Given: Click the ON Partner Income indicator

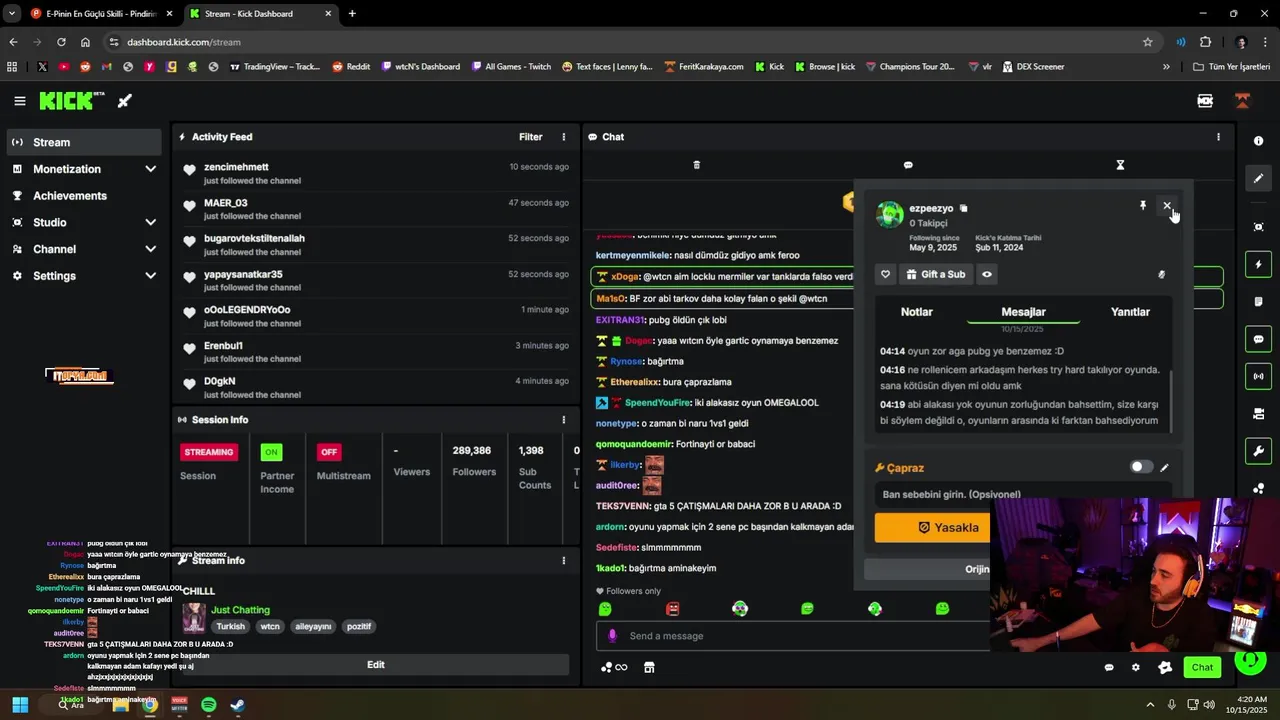Looking at the screenshot, I should [x=271, y=452].
